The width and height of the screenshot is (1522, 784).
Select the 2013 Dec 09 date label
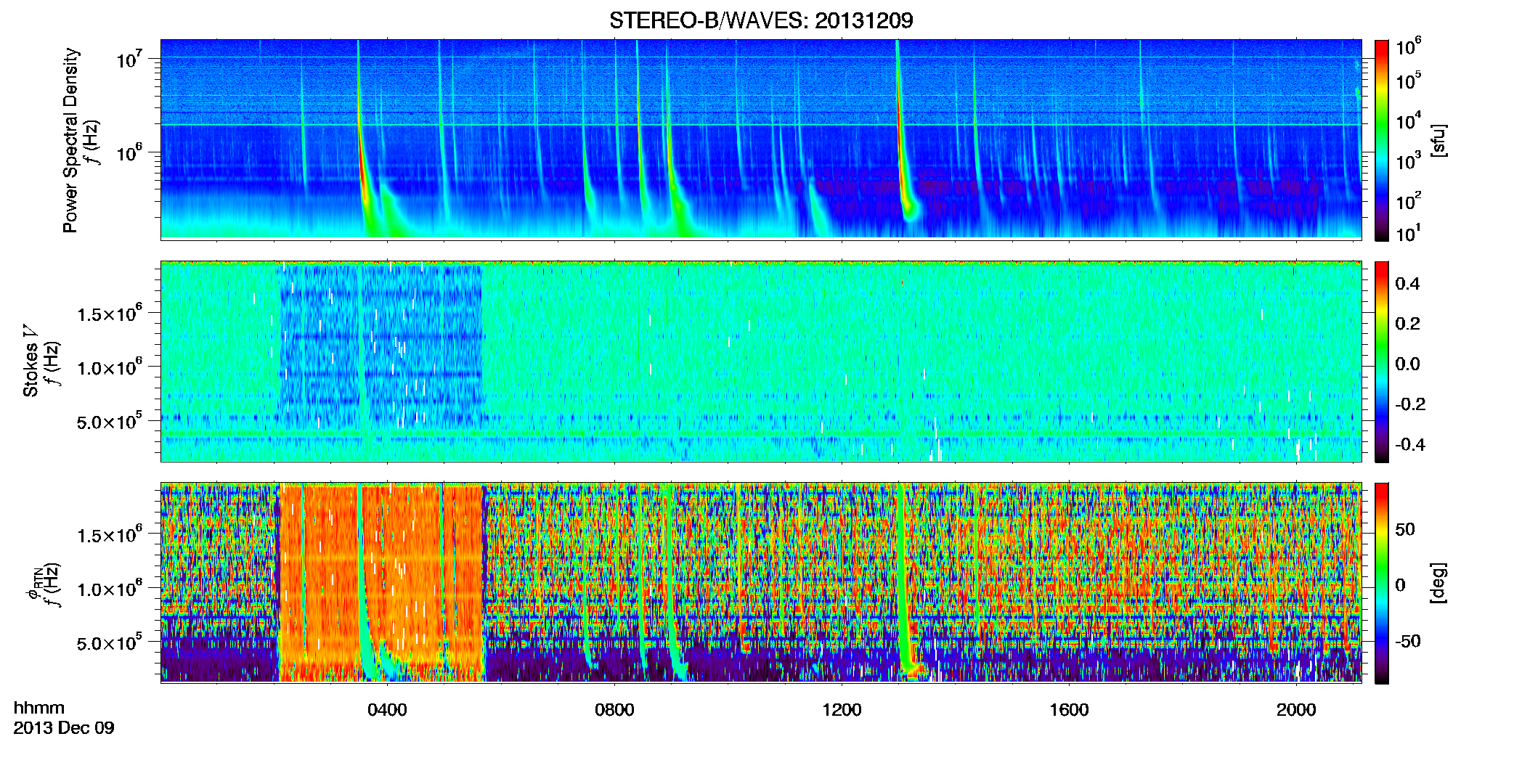[x=64, y=727]
